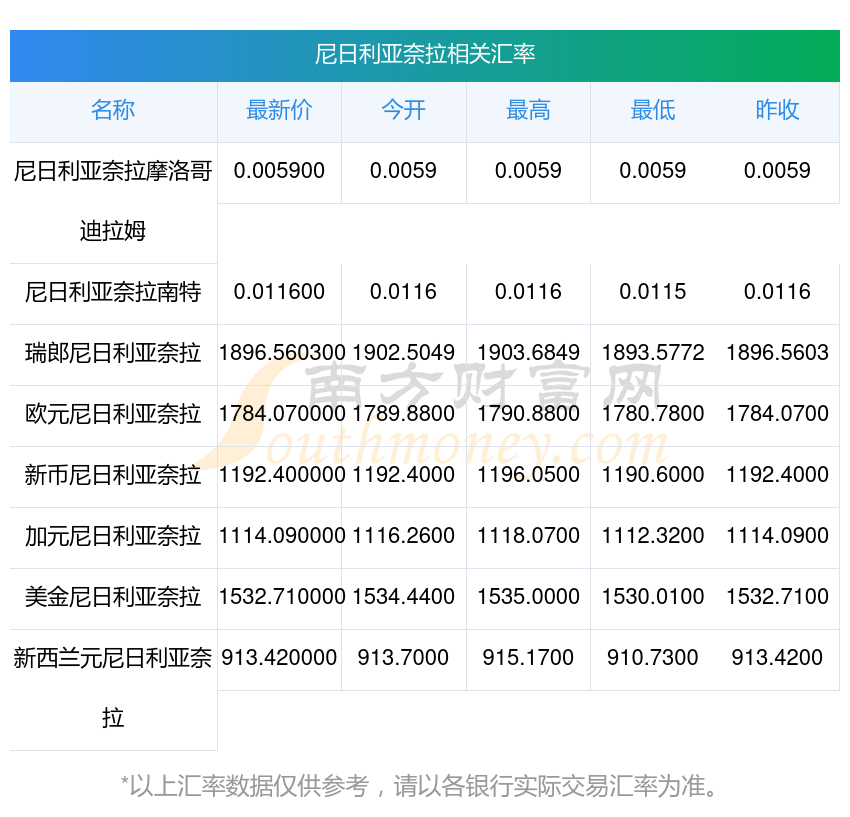This screenshot has width=850, height=817.
Task: Select latest price 0.005900
Action: pos(279,171)
